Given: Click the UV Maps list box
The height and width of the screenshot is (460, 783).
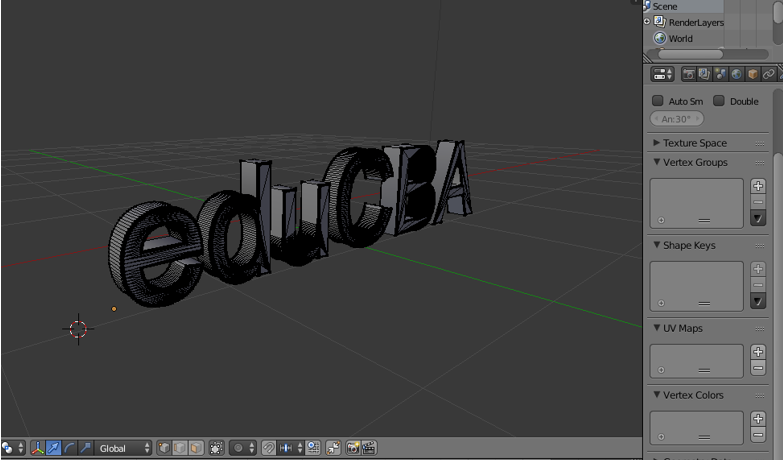Looking at the screenshot, I should [x=697, y=361].
